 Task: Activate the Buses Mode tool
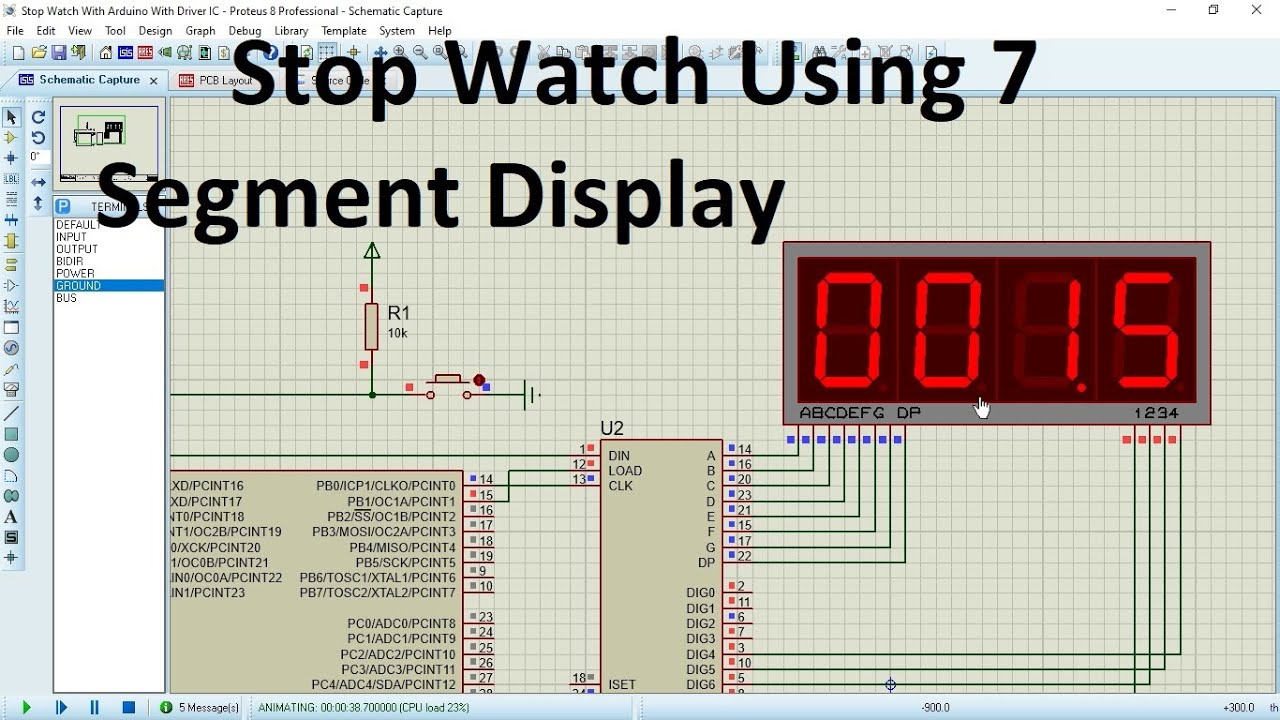point(11,220)
